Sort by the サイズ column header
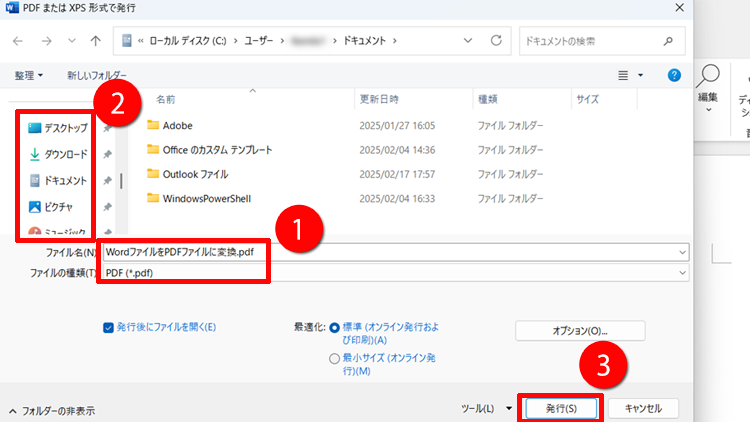750x422 pixels. [587, 99]
